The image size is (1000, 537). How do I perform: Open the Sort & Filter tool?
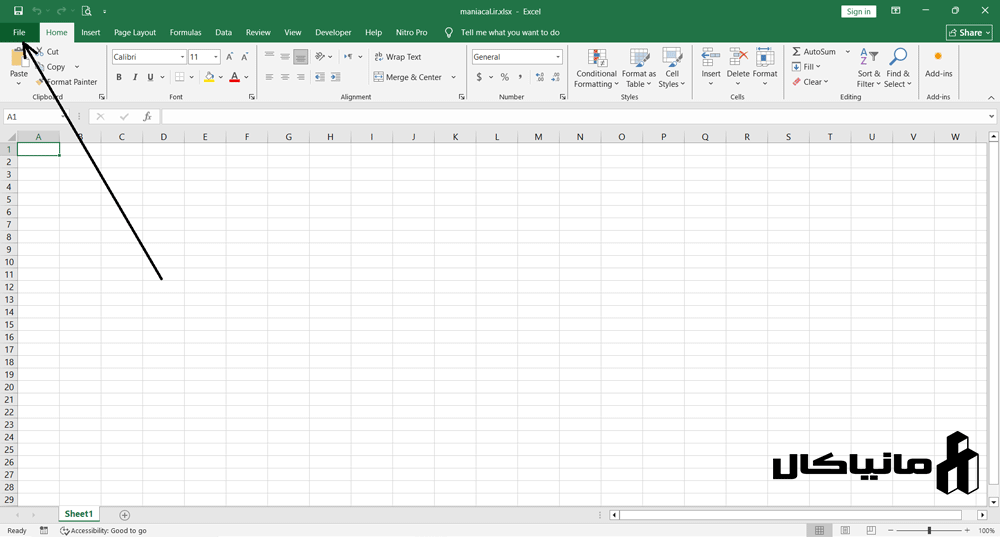click(x=869, y=58)
